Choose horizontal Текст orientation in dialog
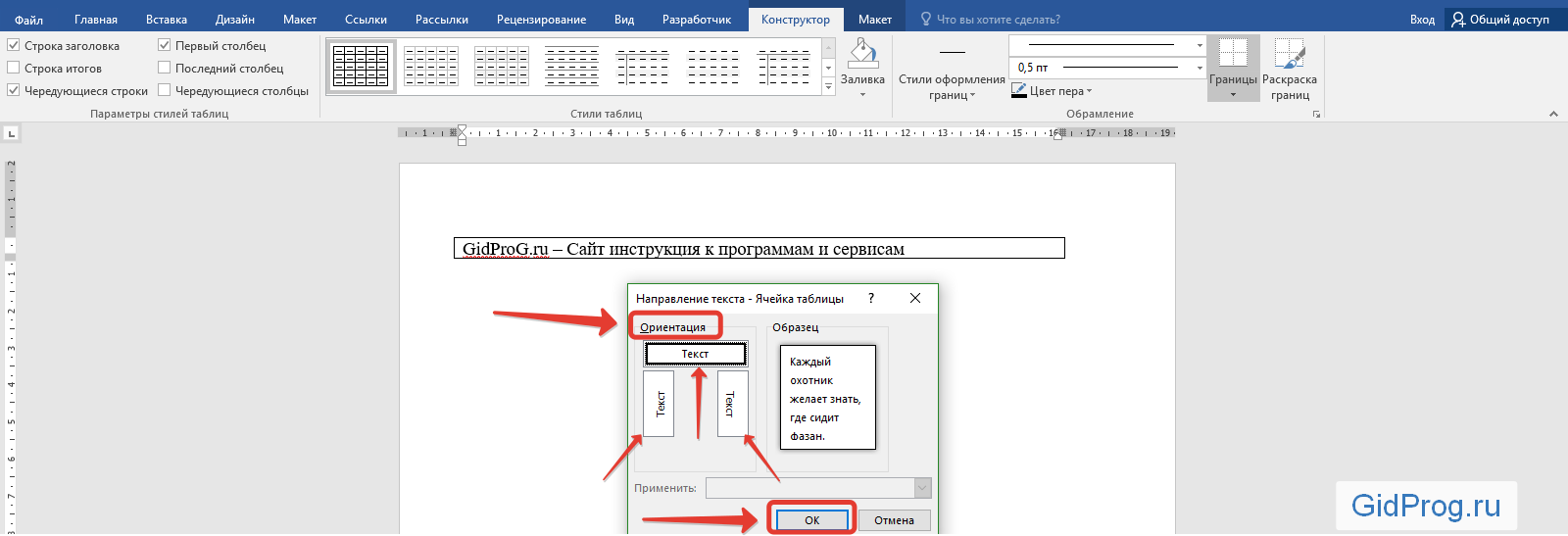 696,354
